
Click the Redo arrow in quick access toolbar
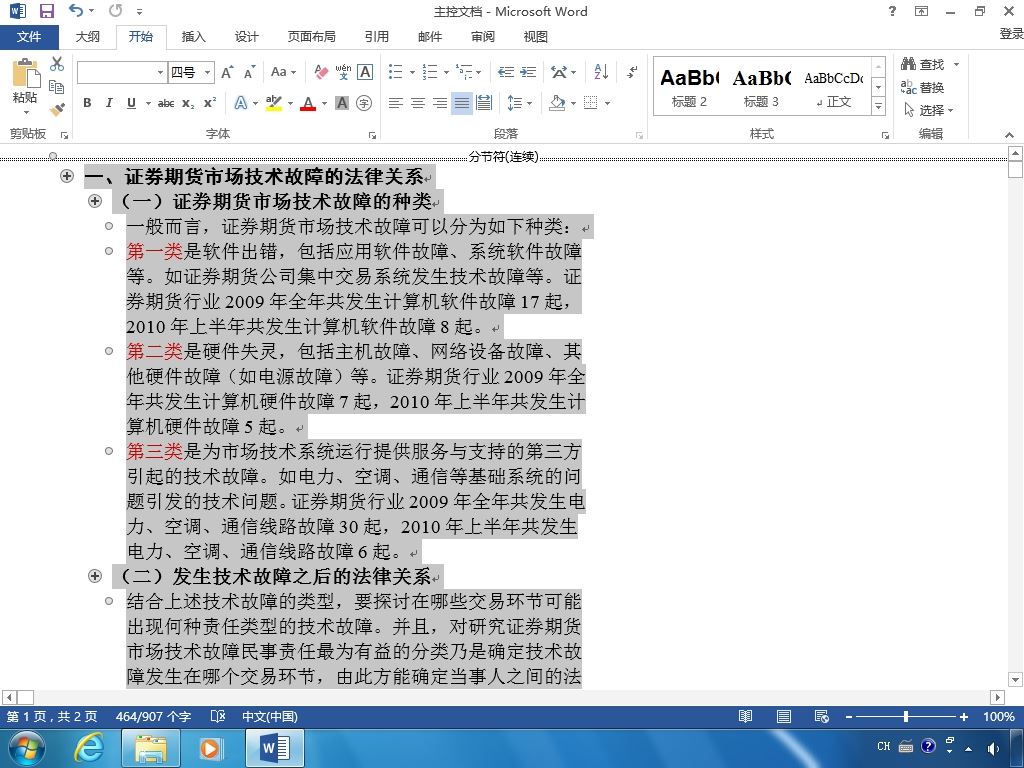pyautogui.click(x=116, y=10)
